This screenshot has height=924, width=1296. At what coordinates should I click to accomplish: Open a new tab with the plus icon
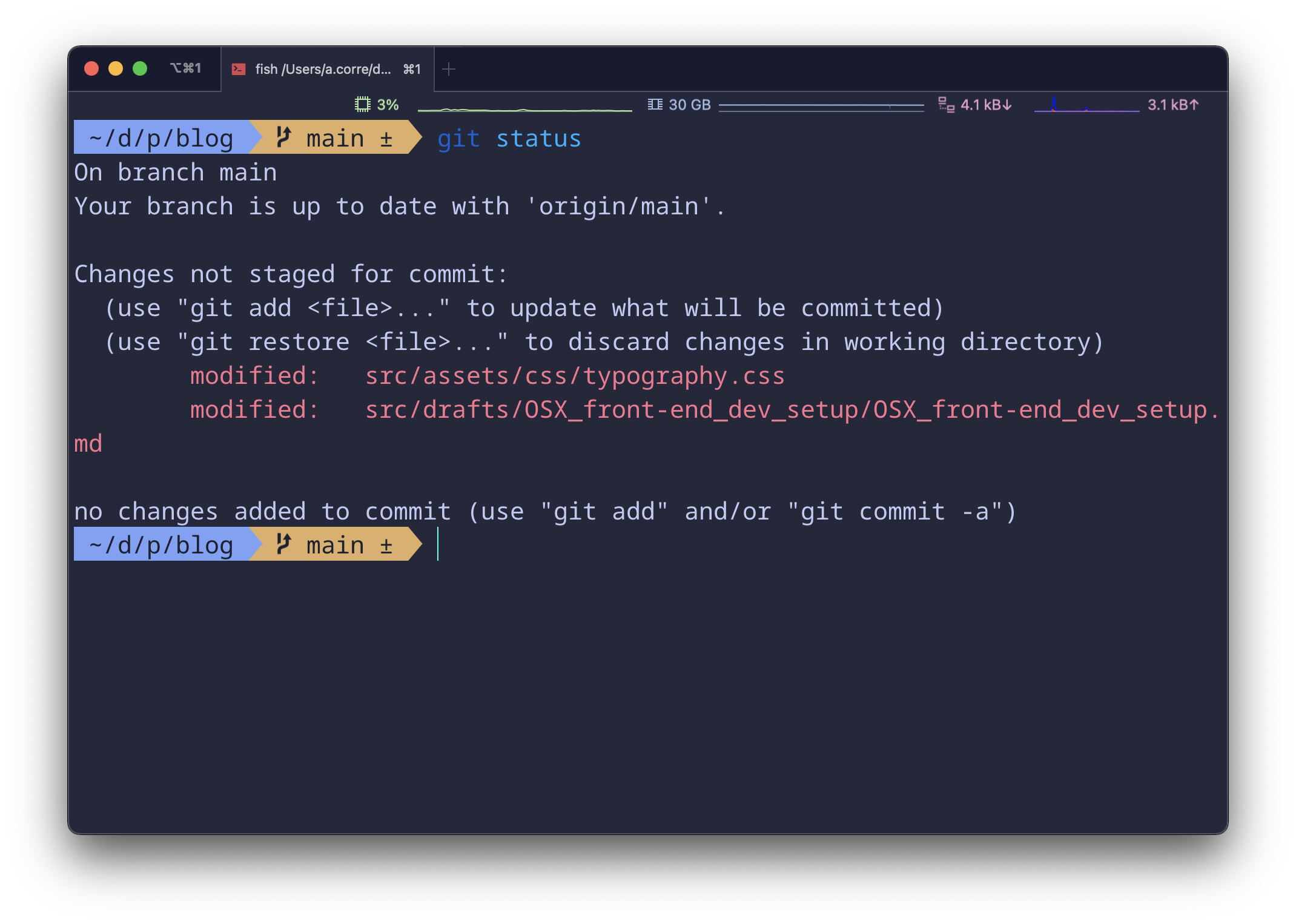449,68
